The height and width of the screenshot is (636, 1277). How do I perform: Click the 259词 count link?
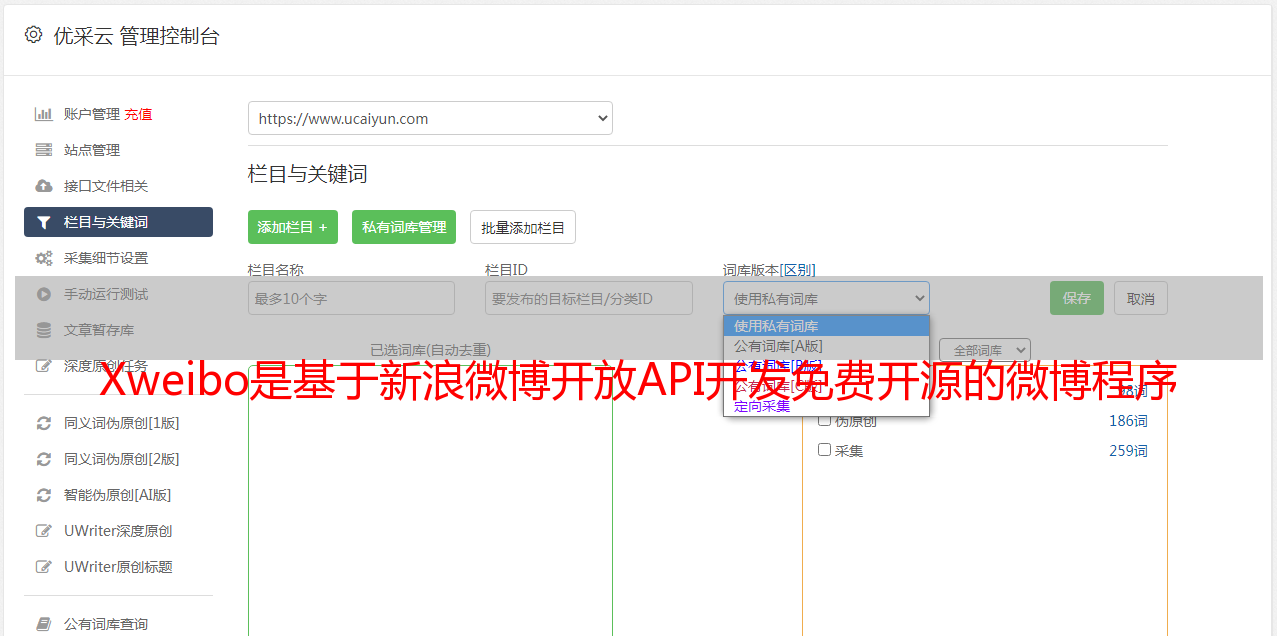(x=1128, y=451)
